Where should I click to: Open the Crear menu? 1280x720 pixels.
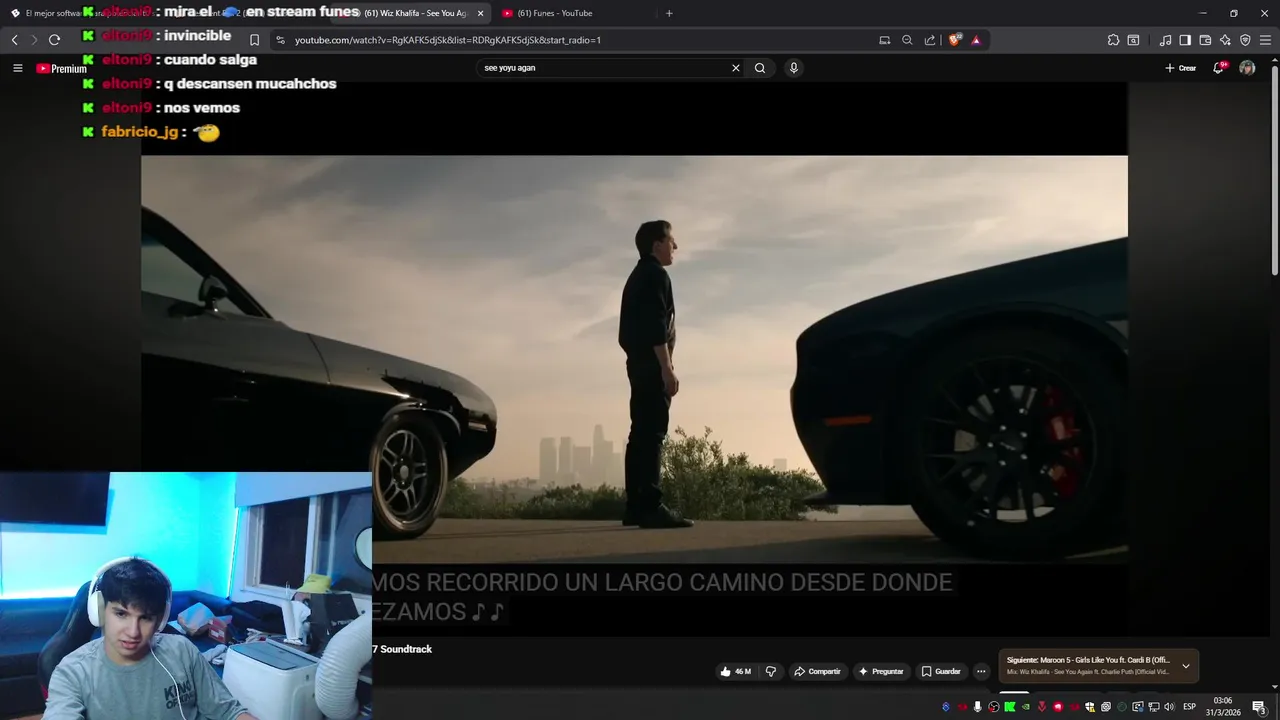click(x=1180, y=68)
